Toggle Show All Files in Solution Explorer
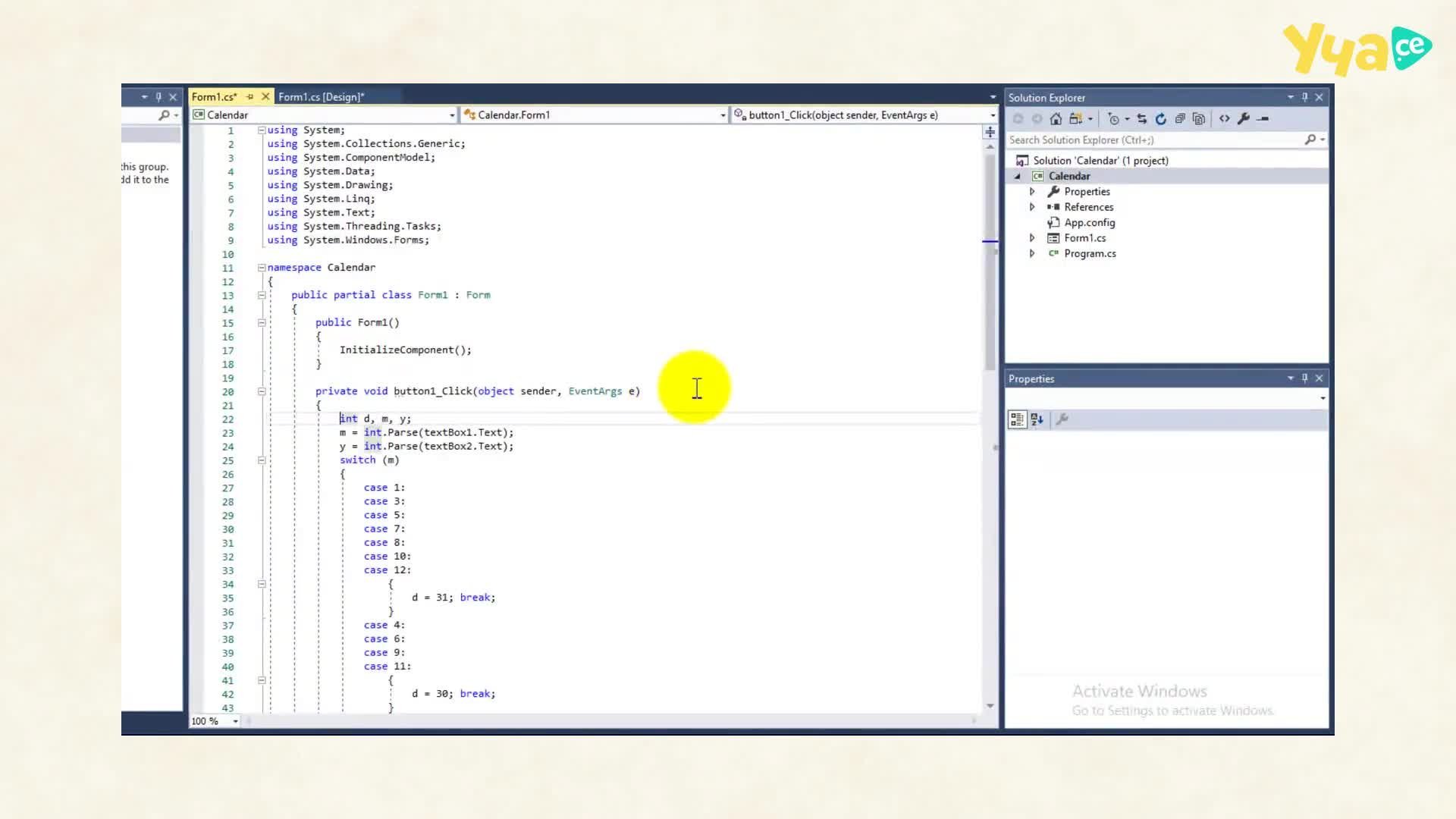Image resolution: width=1456 pixels, height=819 pixels. click(x=1199, y=118)
